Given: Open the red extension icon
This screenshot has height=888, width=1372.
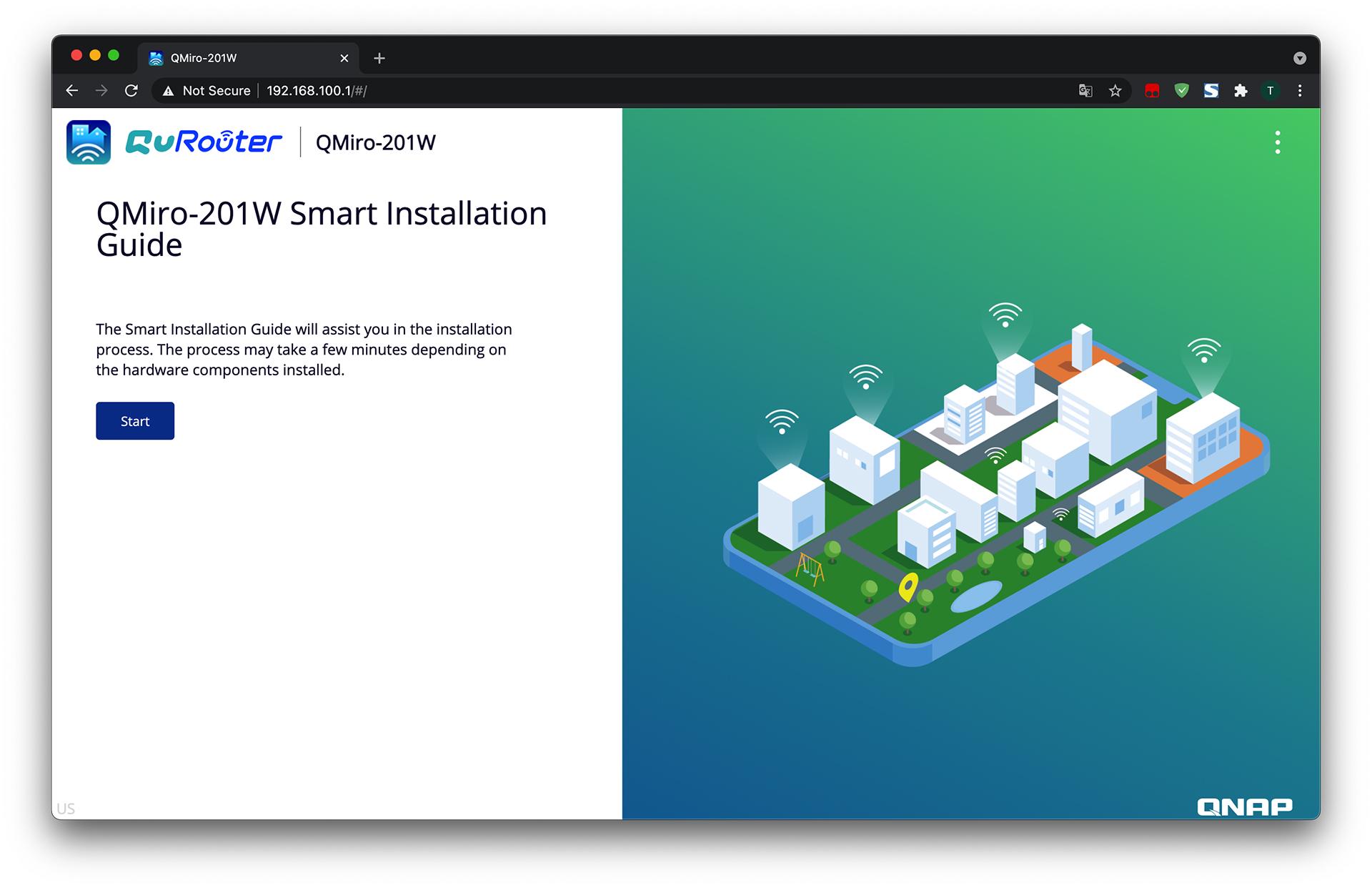Looking at the screenshot, I should [1152, 91].
